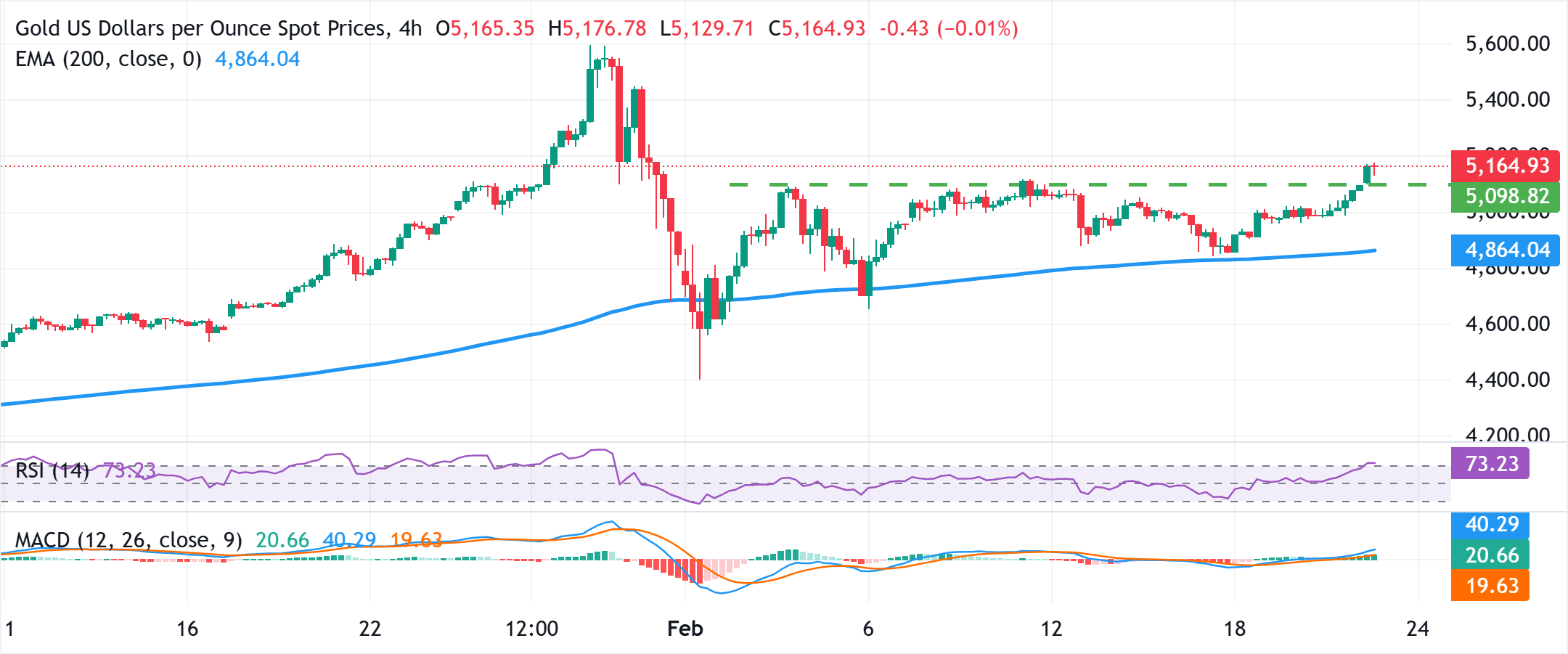Click the green 5,098.82 price level tag
The width and height of the screenshot is (1568, 654).
pos(1504,197)
